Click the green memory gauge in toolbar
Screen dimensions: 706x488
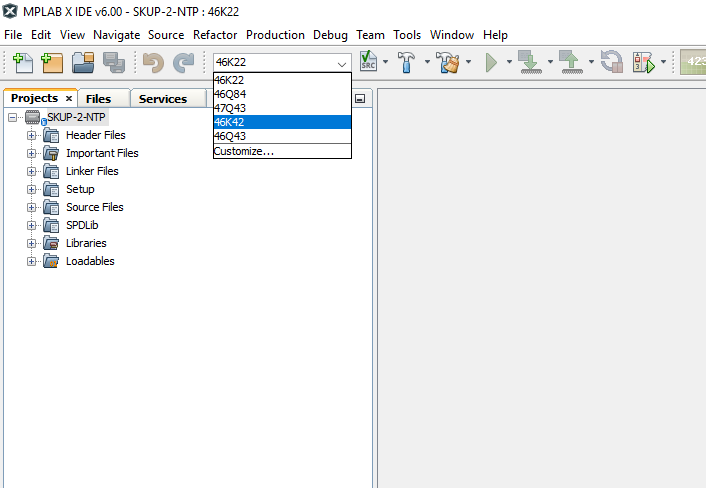click(693, 62)
